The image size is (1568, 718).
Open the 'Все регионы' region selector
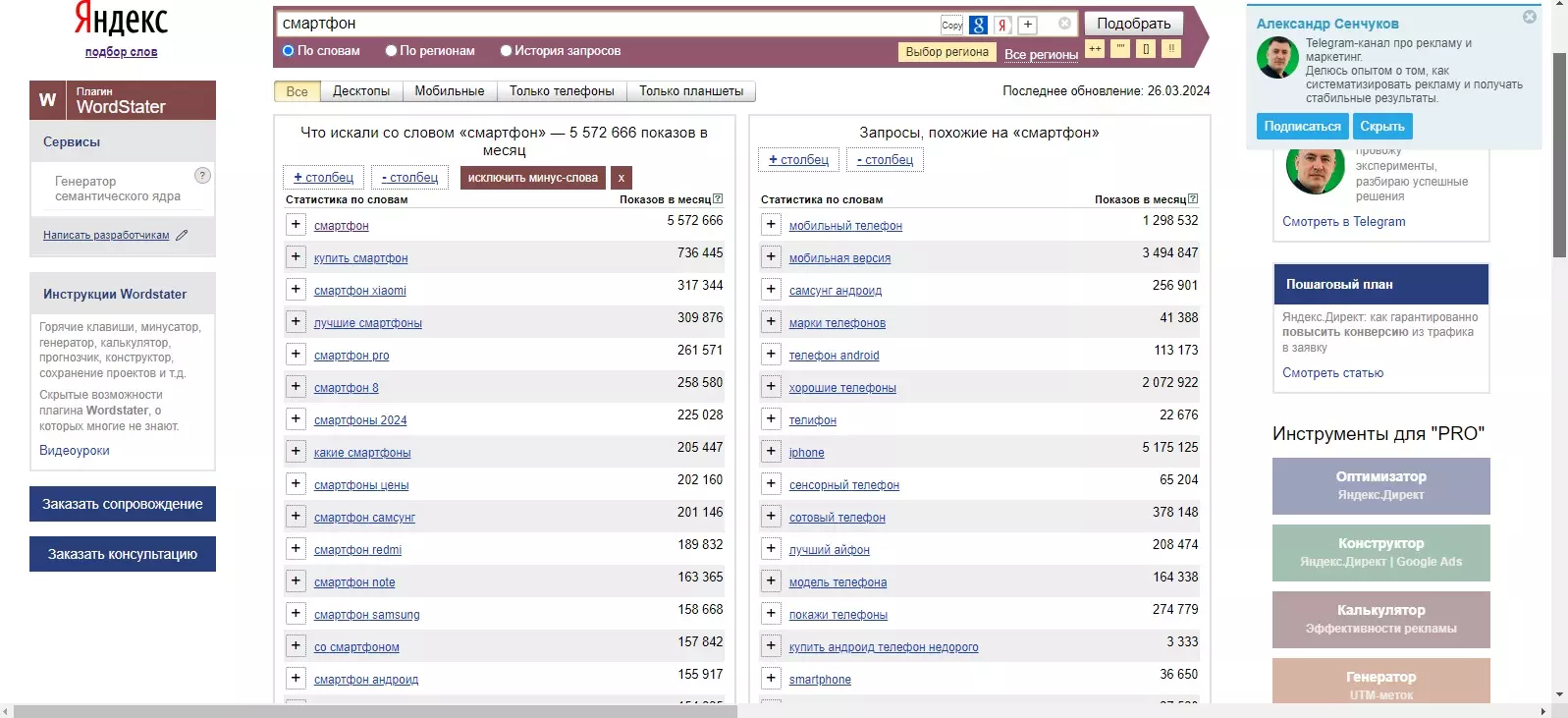pos(1041,55)
